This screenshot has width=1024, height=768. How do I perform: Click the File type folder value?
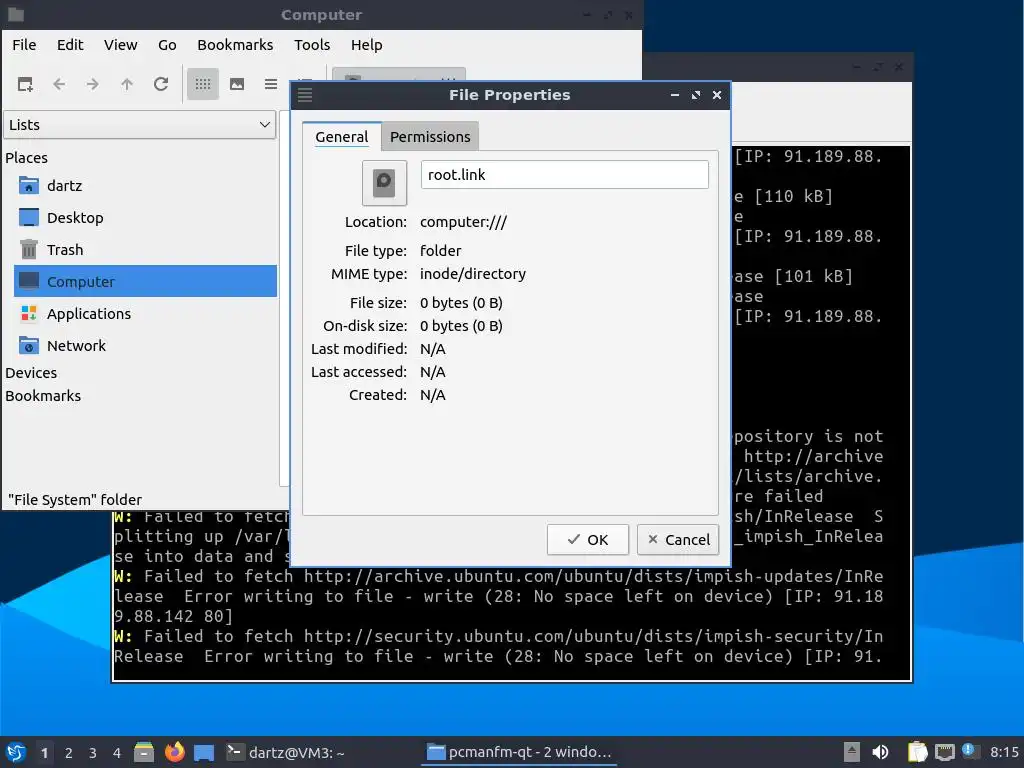tap(440, 251)
